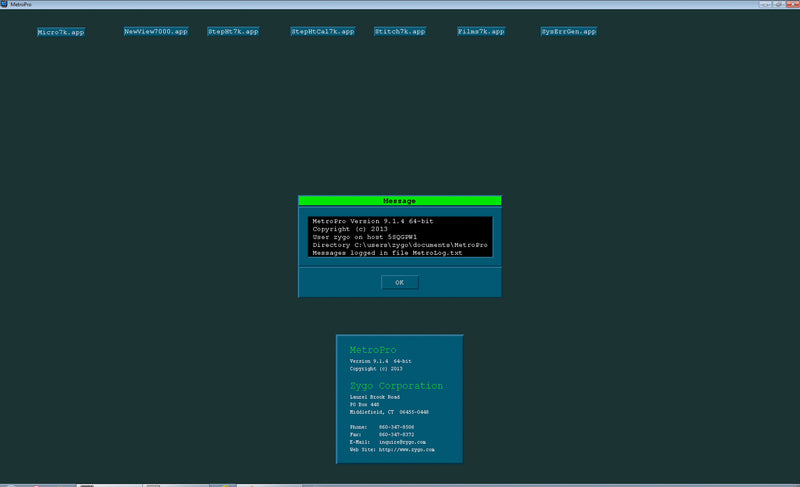800x487 pixels.
Task: Click the http://www.zygo.com web site address
Action: 406,451
